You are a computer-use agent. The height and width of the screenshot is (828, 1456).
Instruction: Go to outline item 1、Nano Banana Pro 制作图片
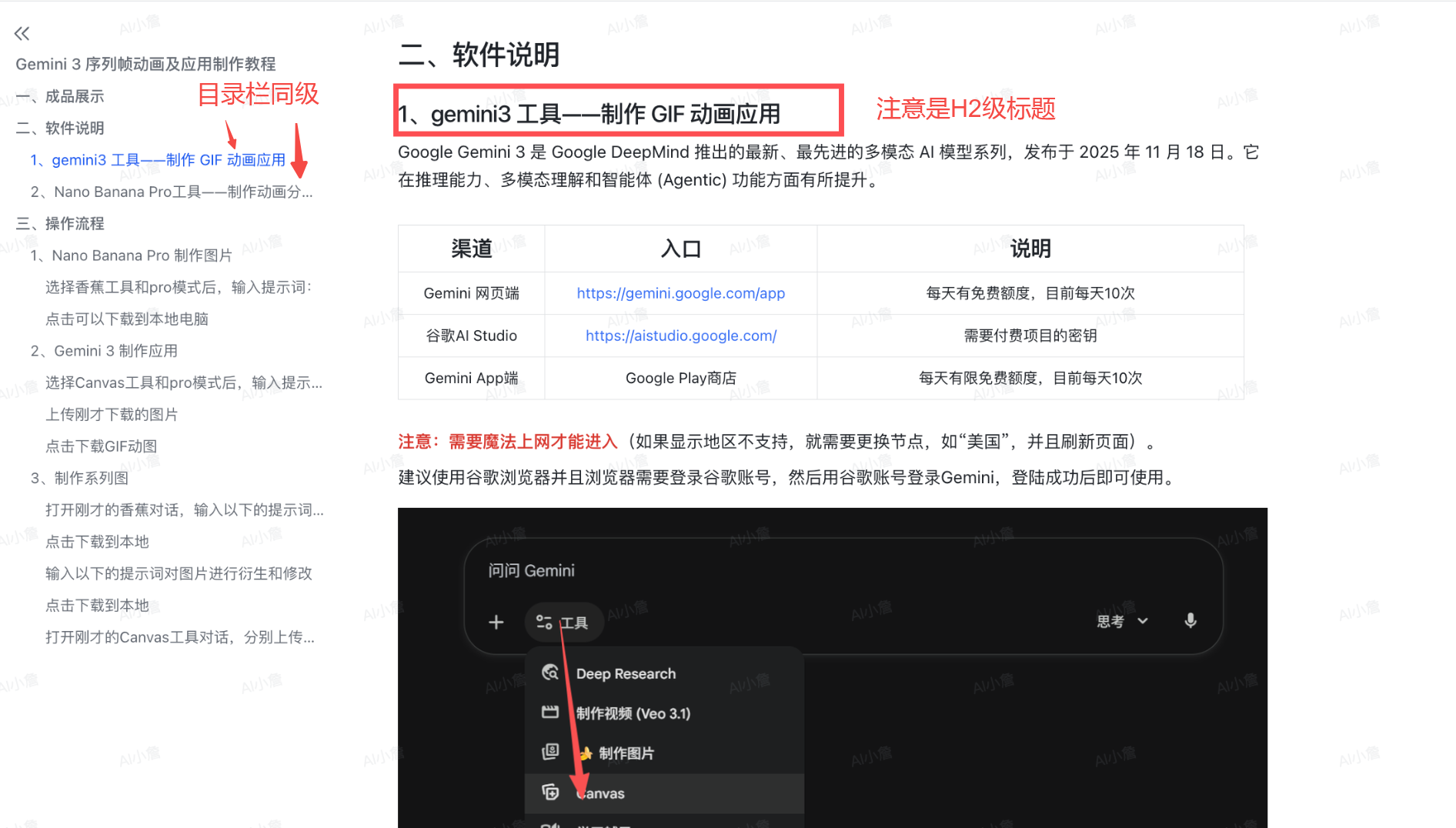coord(131,255)
